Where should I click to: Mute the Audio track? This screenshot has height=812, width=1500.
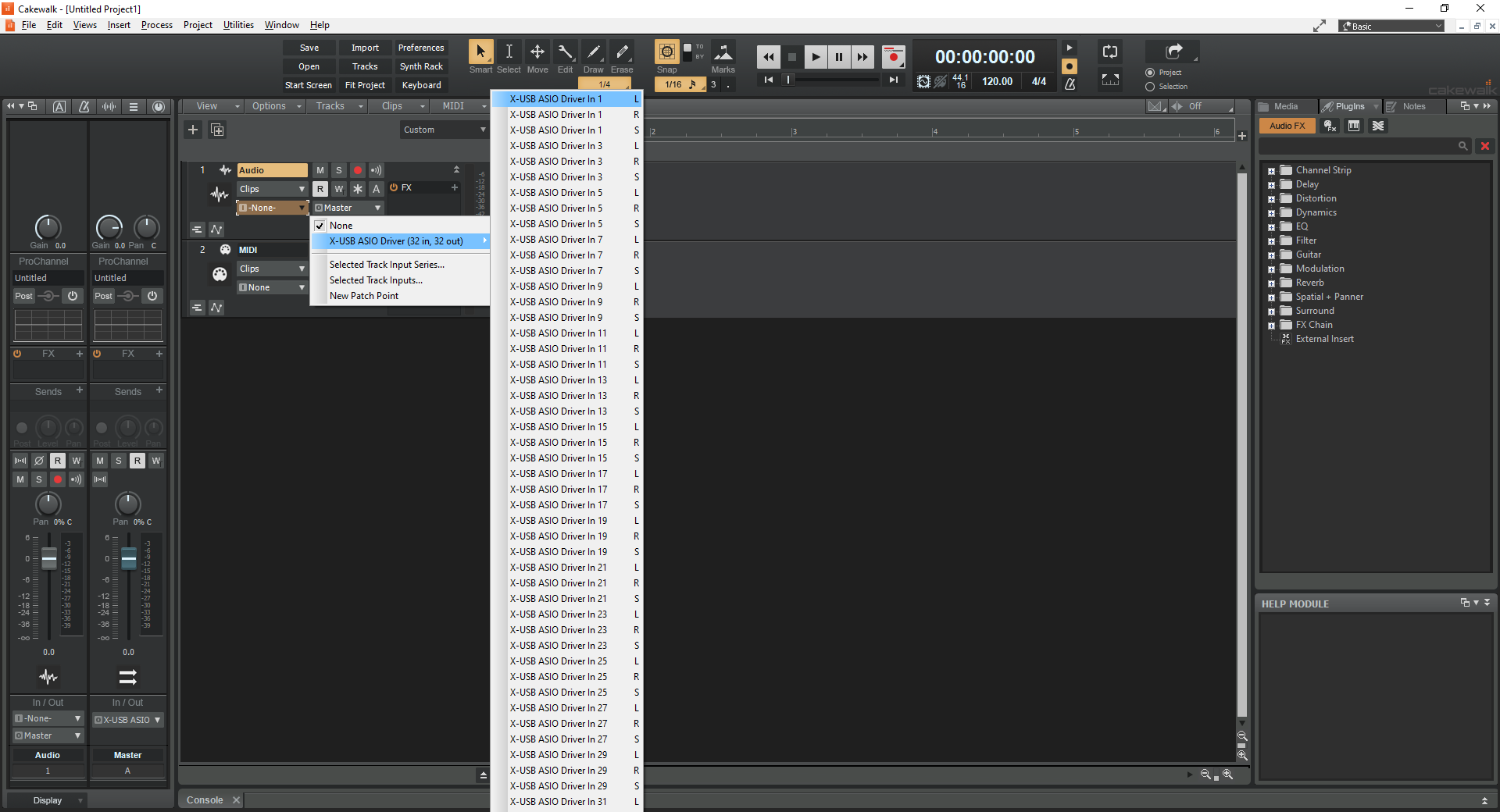pyautogui.click(x=320, y=170)
